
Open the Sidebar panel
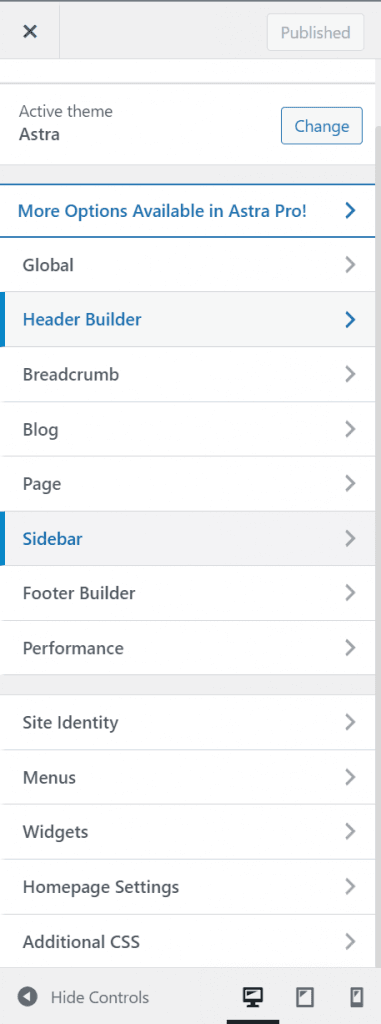(188, 539)
